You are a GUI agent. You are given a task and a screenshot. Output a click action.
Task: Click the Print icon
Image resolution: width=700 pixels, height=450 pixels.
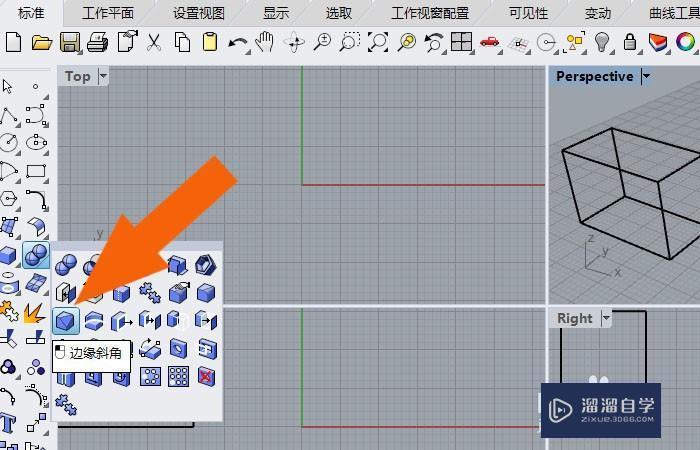point(98,43)
